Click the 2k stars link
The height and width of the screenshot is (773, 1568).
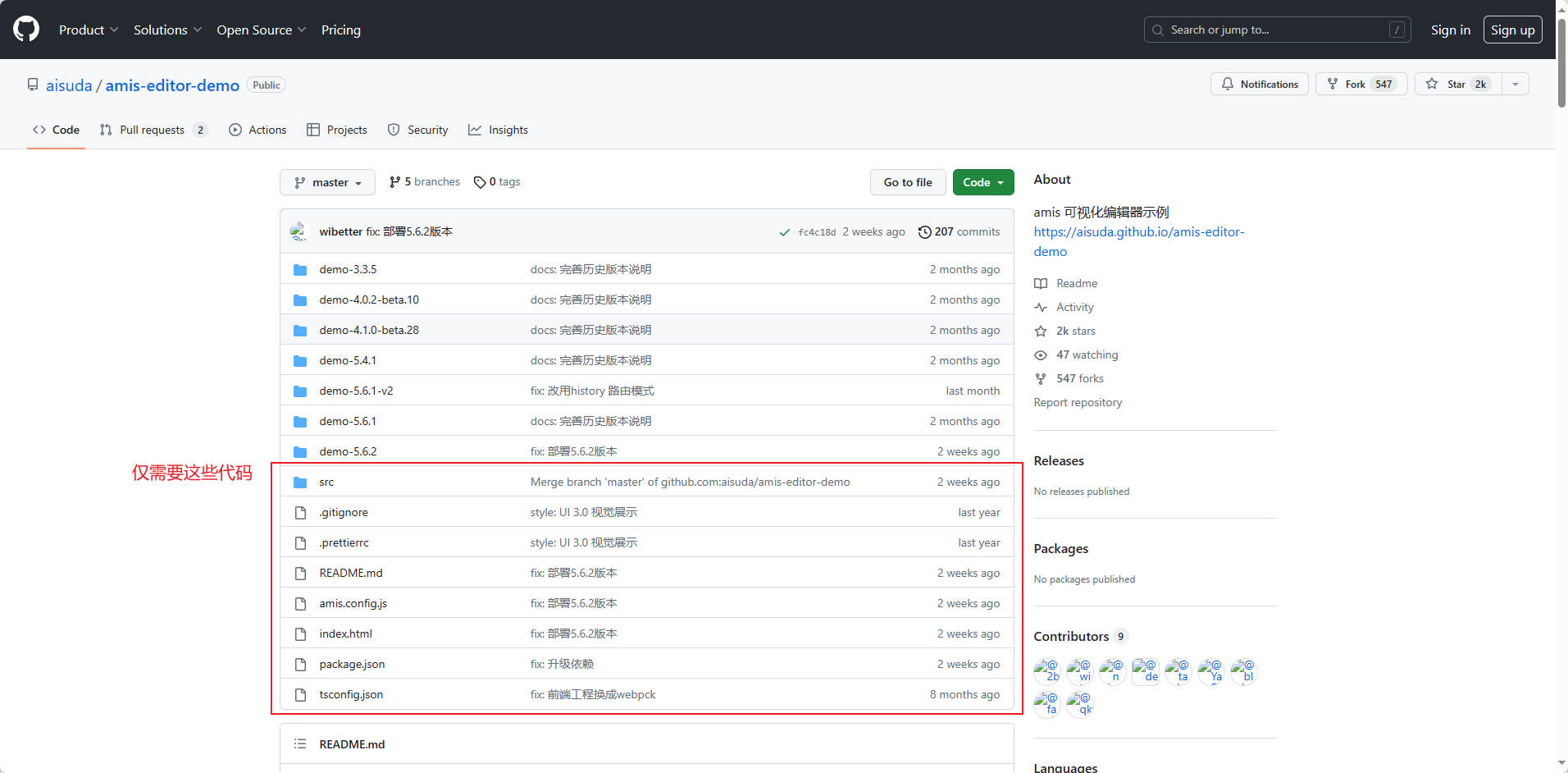coord(1065,331)
